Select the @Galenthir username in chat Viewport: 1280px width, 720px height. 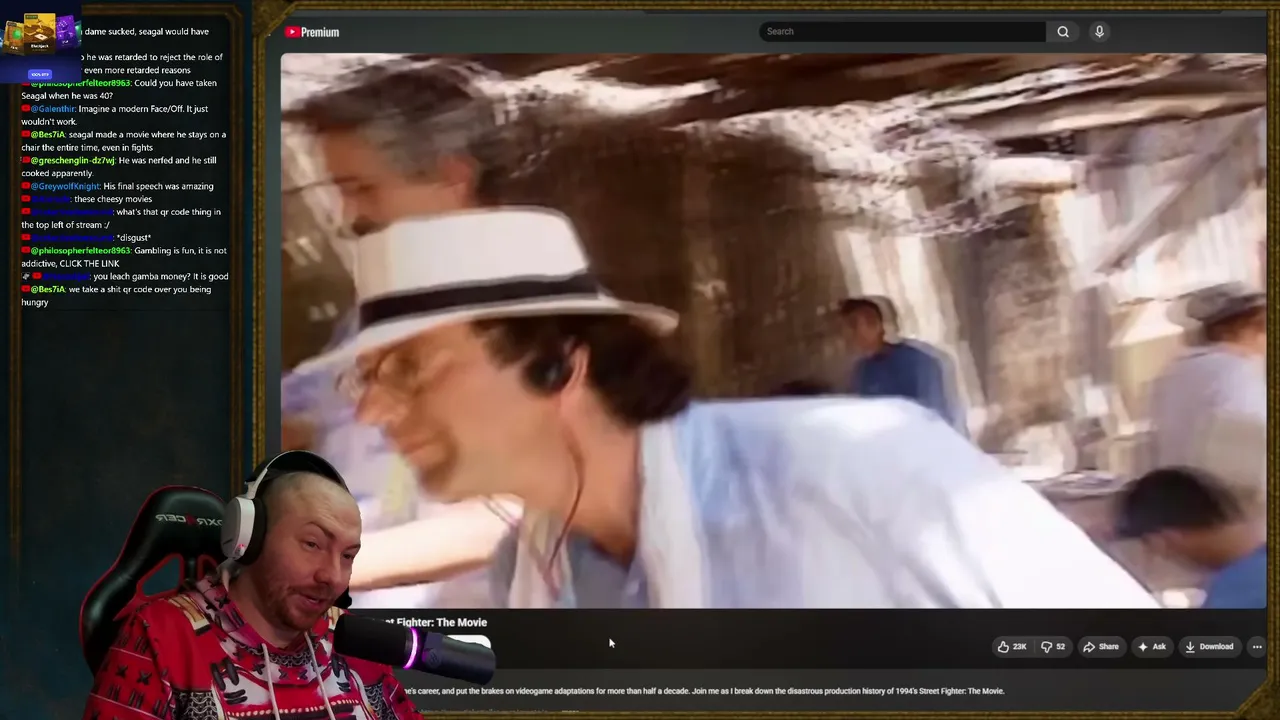[51, 109]
